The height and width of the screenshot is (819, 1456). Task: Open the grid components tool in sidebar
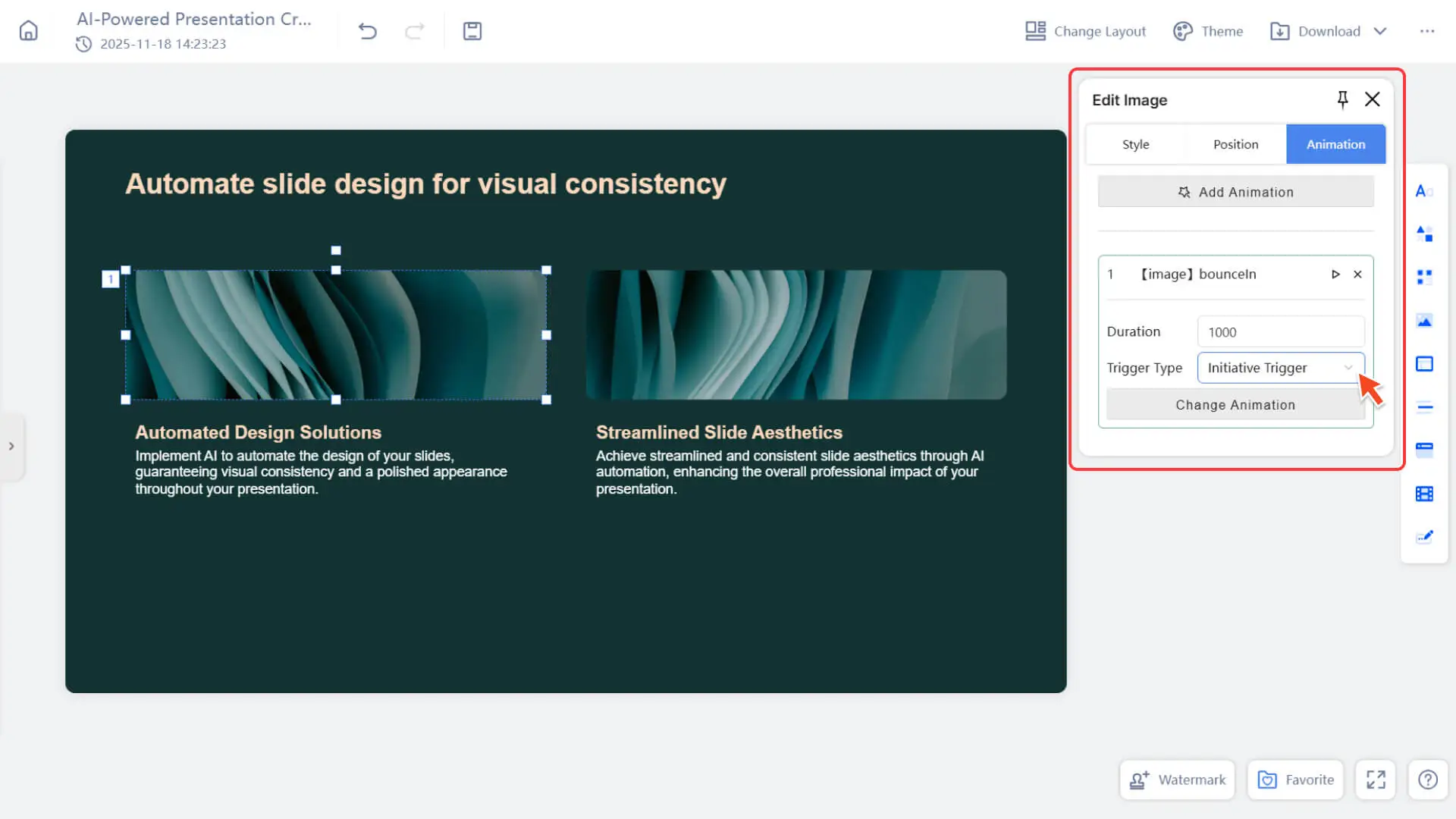point(1424,277)
